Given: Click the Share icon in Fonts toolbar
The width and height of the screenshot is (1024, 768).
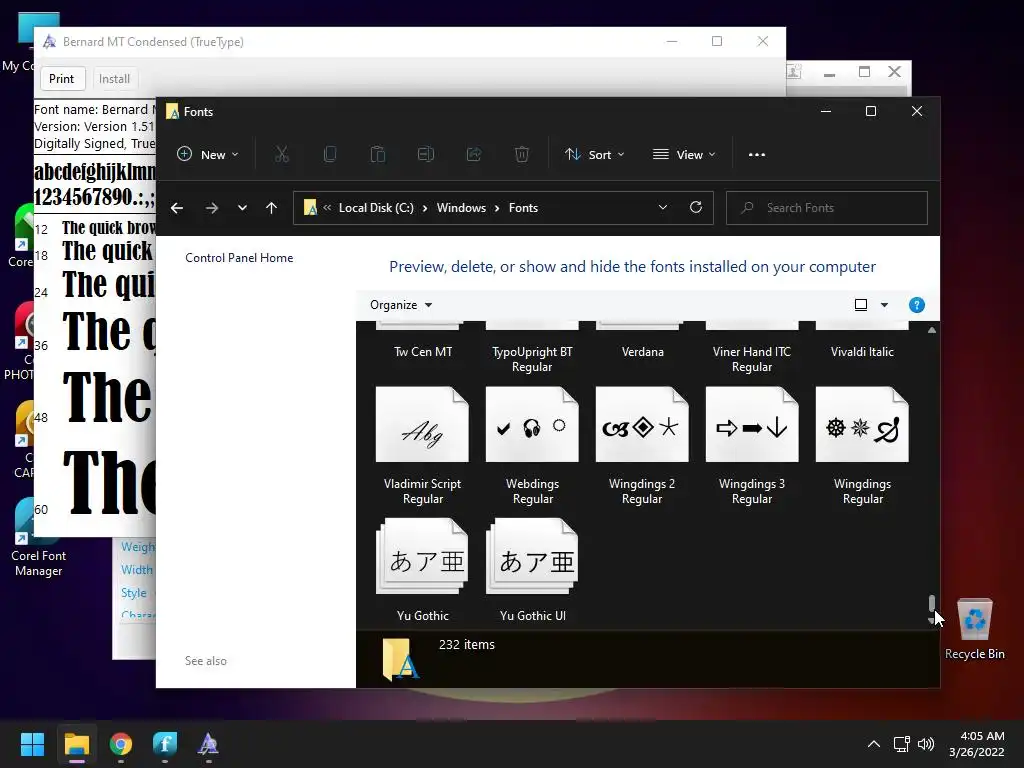Looking at the screenshot, I should pos(474,155).
